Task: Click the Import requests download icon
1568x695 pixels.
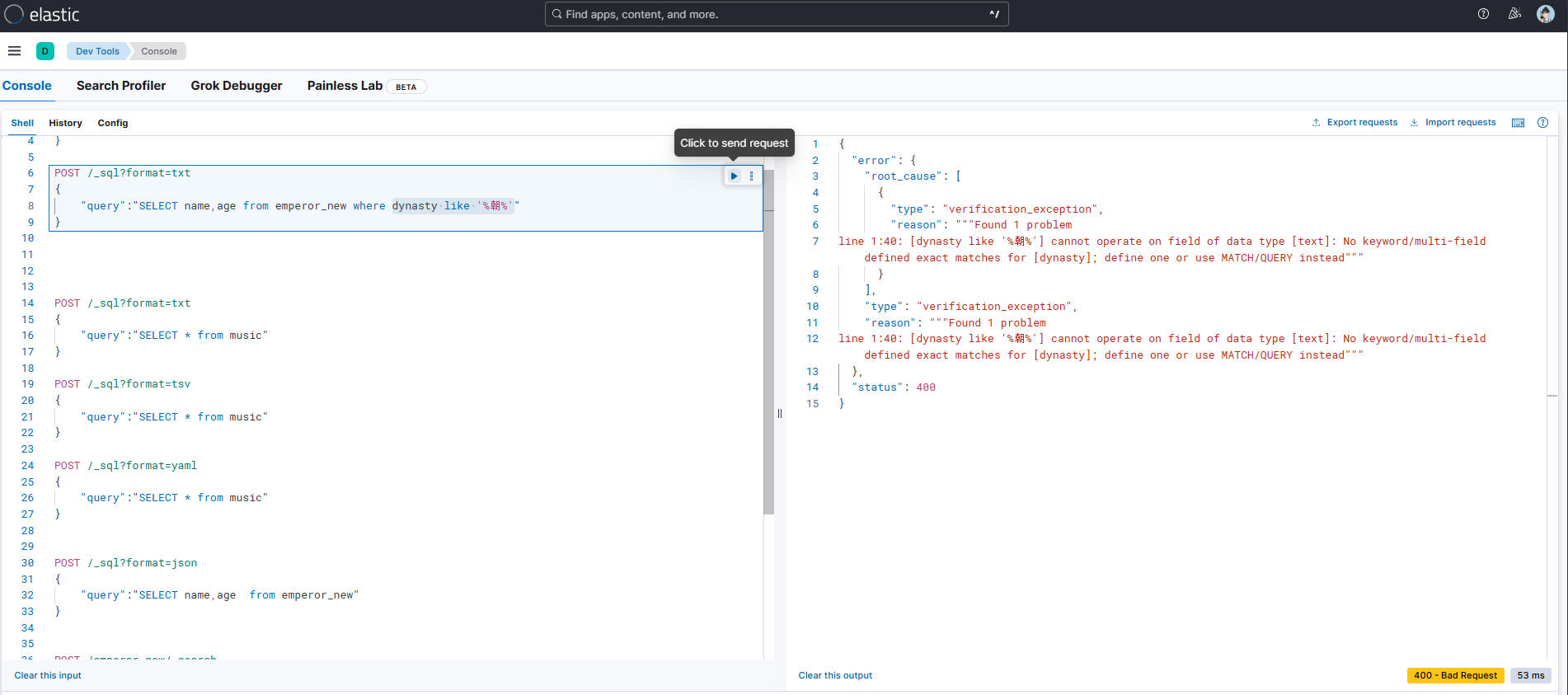Action: [x=1414, y=123]
